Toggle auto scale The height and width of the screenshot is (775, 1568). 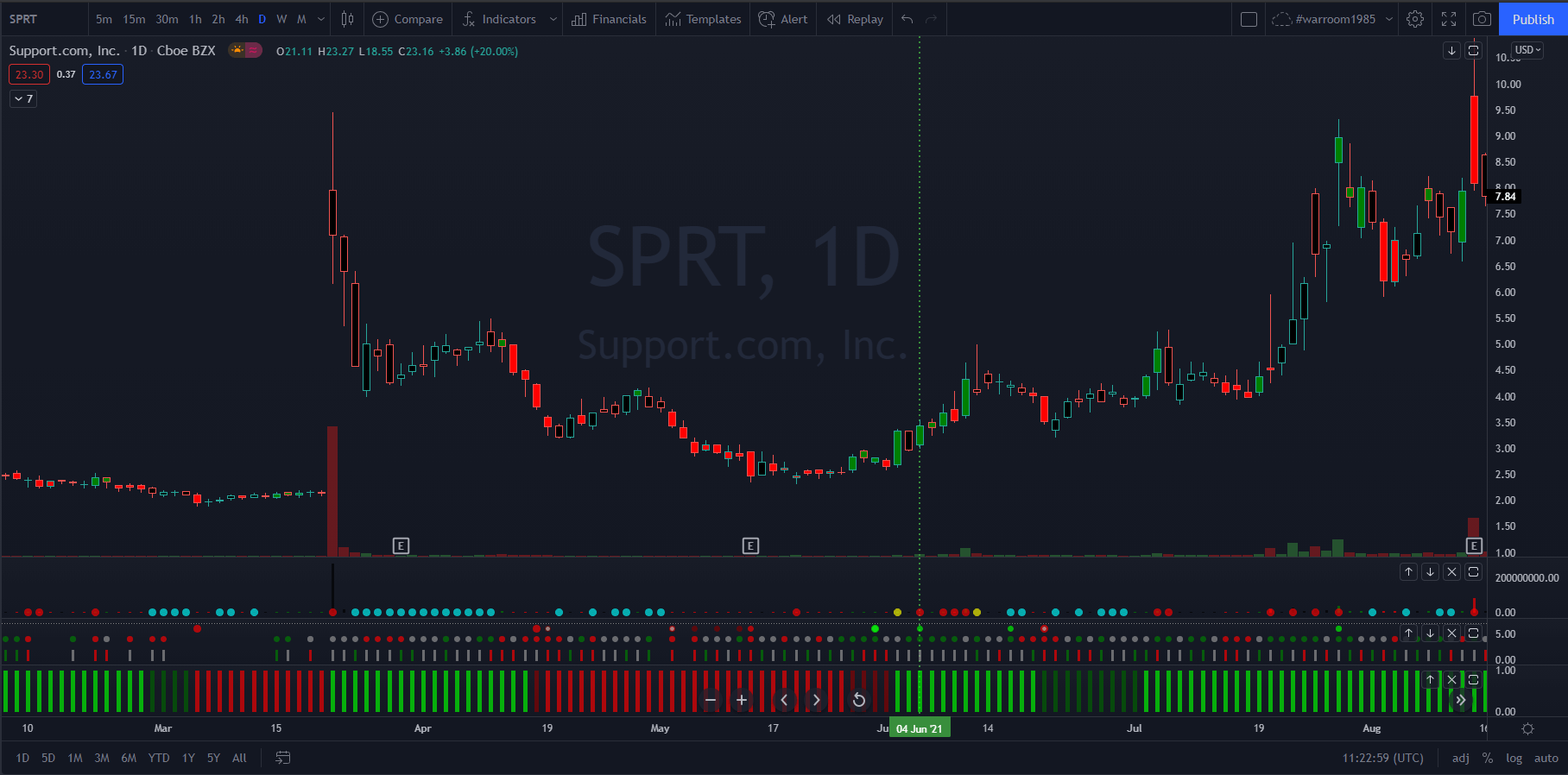1546,759
